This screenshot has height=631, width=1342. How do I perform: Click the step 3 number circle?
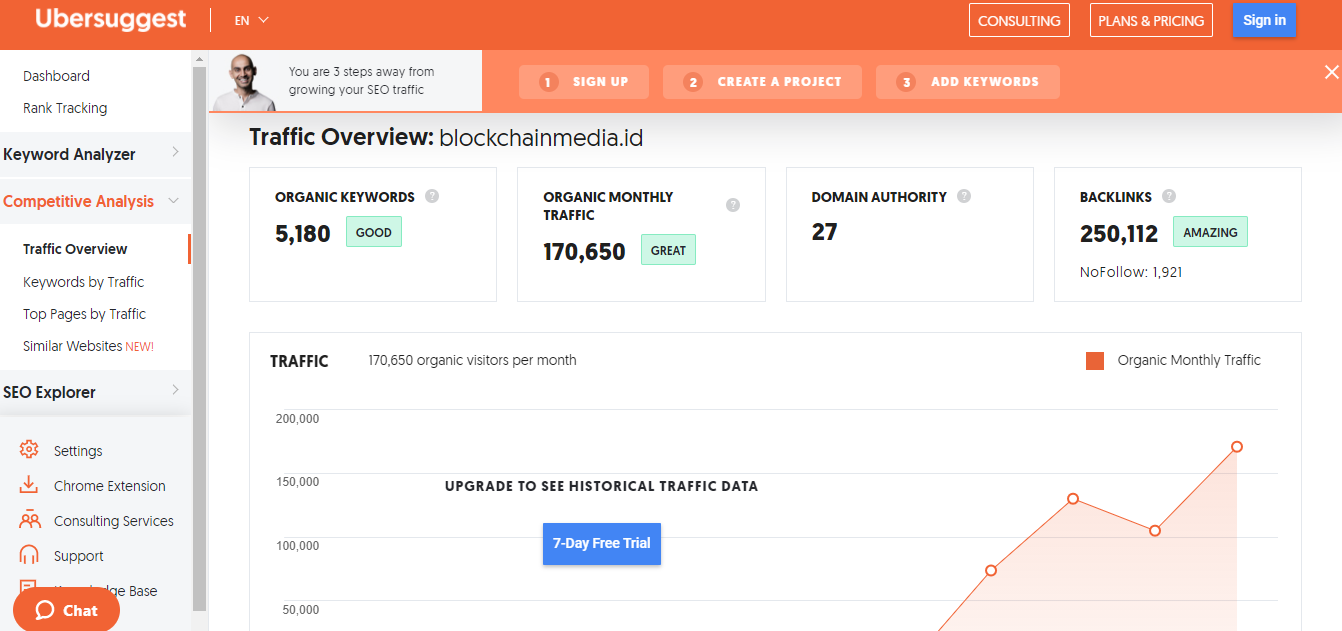tap(906, 82)
